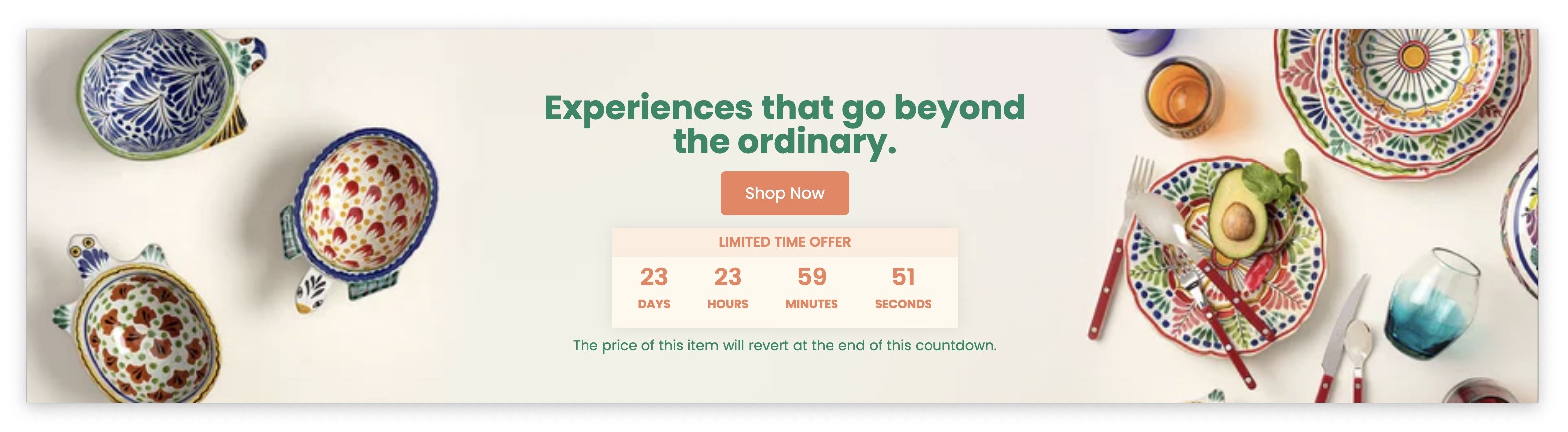
Task: Select the hours countdown number
Action: pyautogui.click(x=728, y=277)
